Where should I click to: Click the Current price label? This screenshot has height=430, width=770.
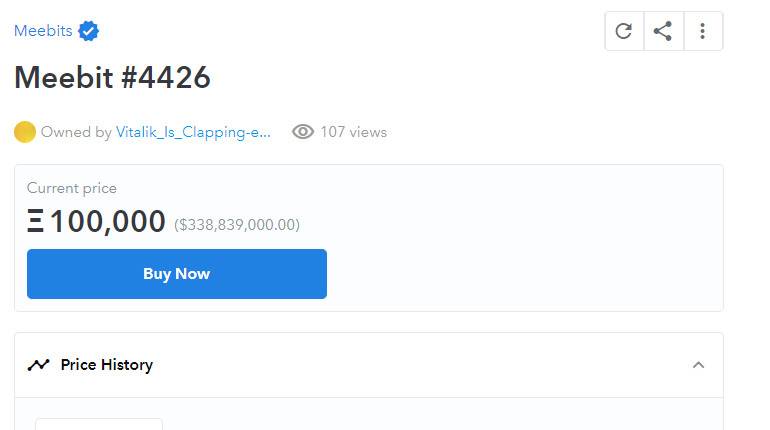click(x=72, y=188)
